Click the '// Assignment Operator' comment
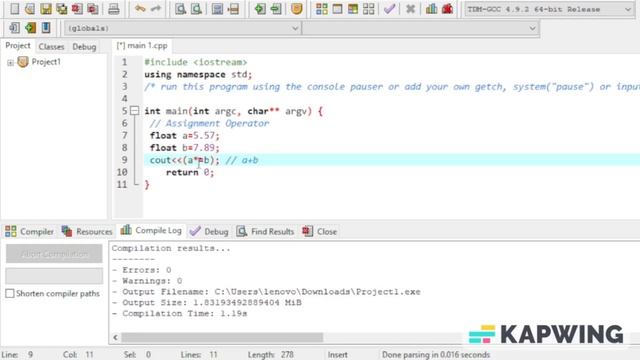Viewport: 640px width, 360px height. click(x=209, y=123)
